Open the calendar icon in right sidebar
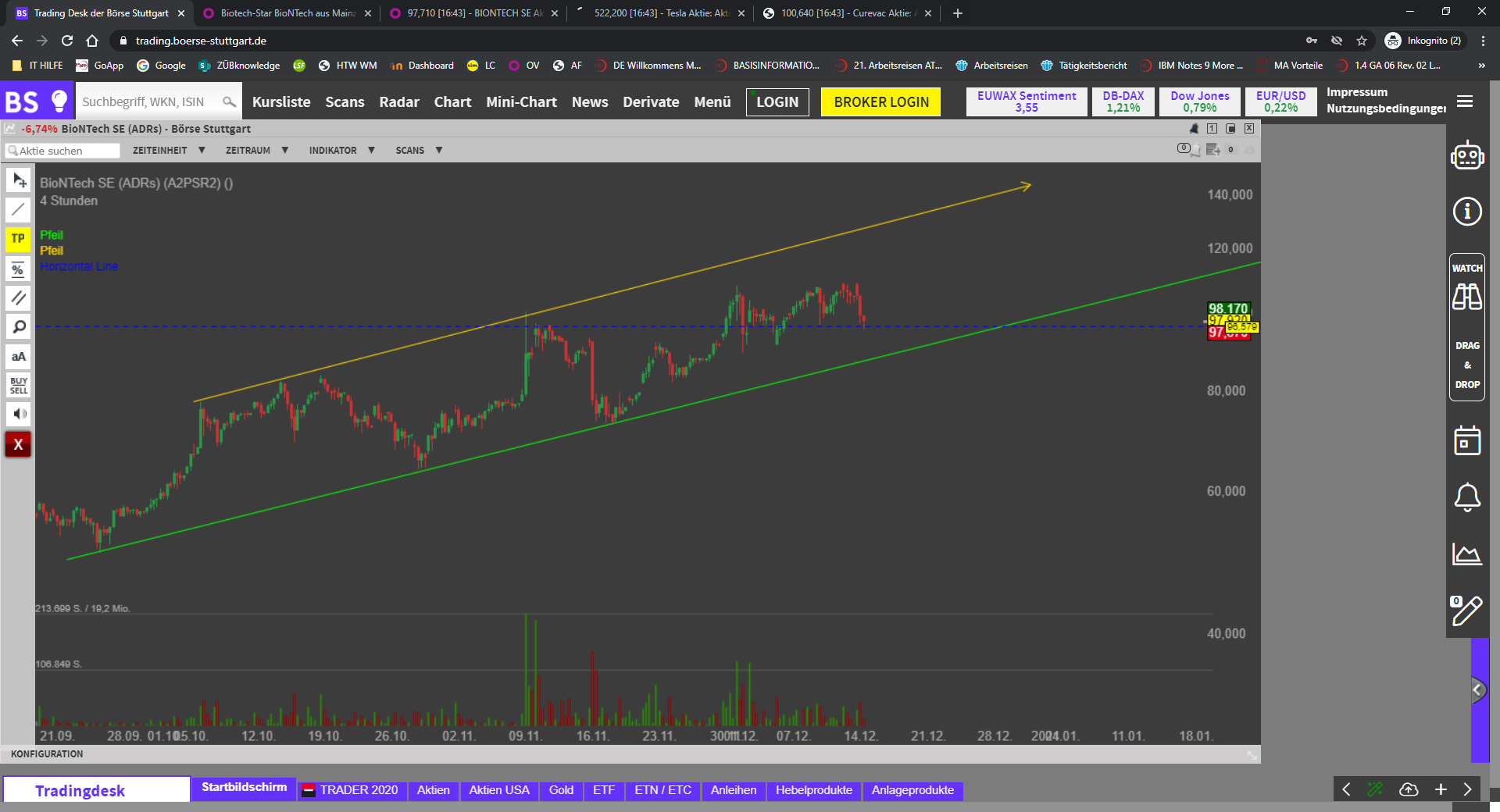This screenshot has width=1500, height=812. [x=1467, y=440]
